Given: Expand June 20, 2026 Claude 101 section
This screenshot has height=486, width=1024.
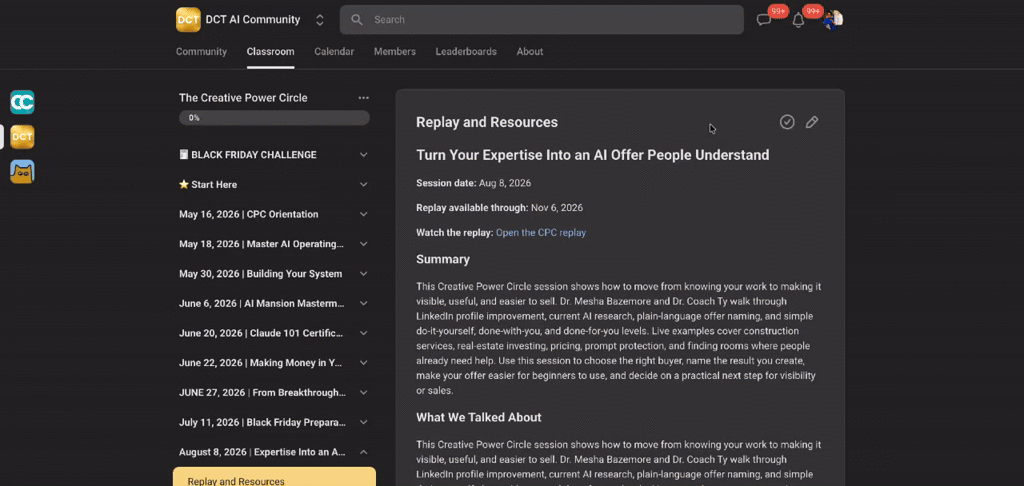Looking at the screenshot, I should point(274,333).
